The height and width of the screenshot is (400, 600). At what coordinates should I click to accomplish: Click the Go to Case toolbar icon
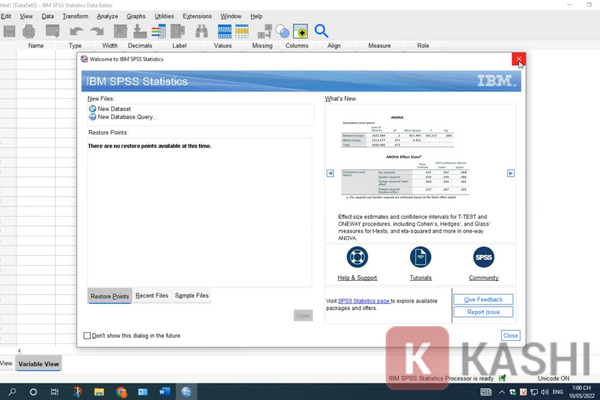point(121,31)
